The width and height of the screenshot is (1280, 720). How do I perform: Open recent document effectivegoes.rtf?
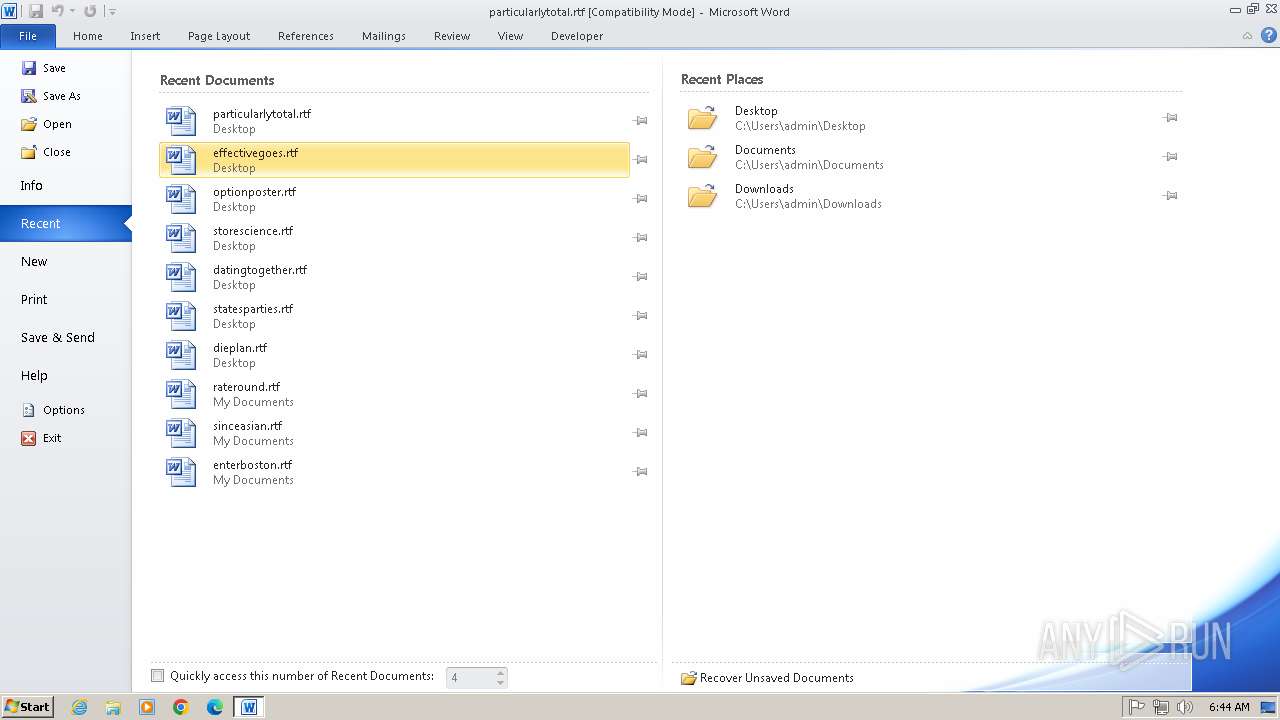click(x=394, y=160)
